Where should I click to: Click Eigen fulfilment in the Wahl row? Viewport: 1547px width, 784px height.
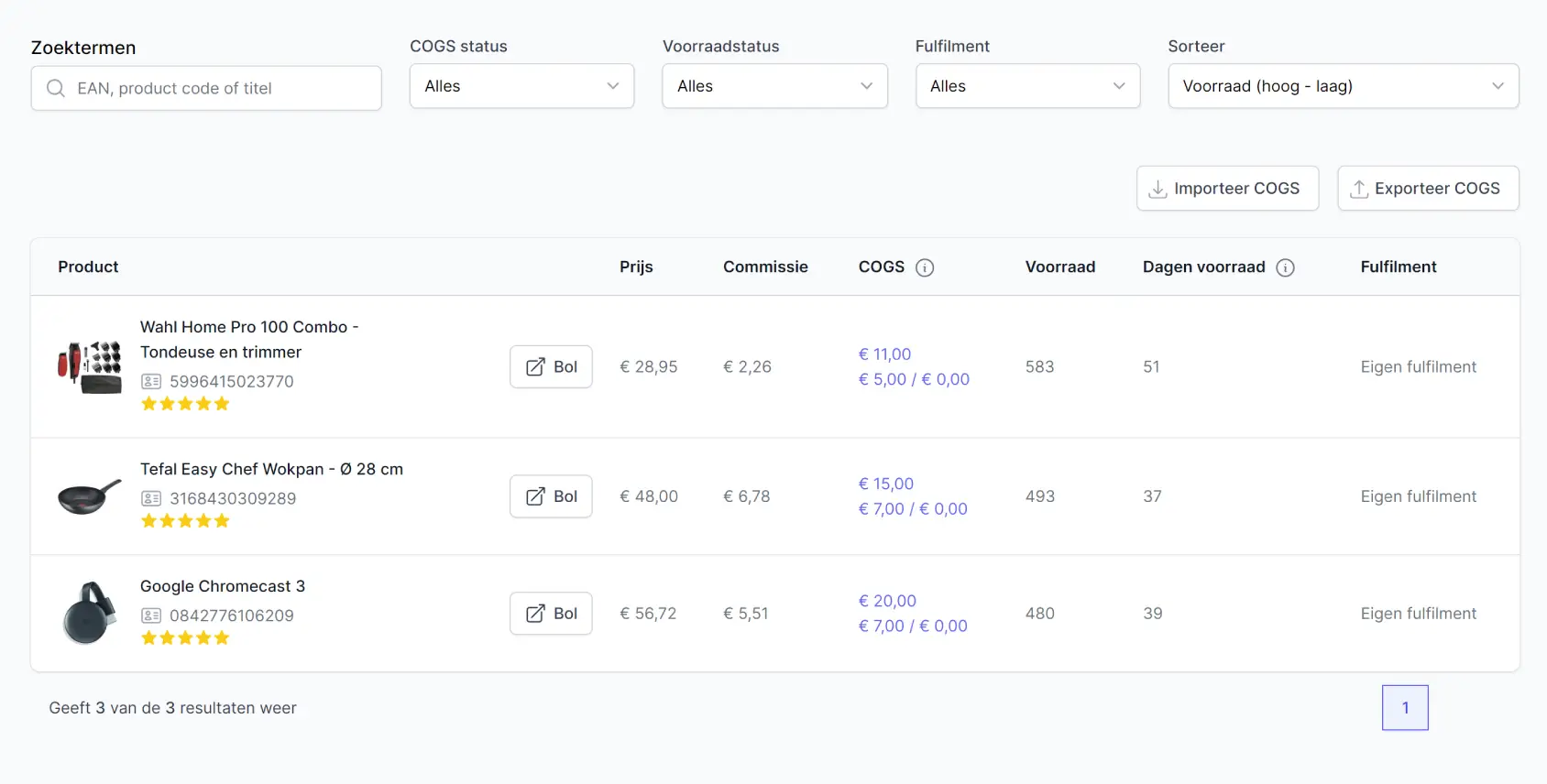[x=1419, y=366]
